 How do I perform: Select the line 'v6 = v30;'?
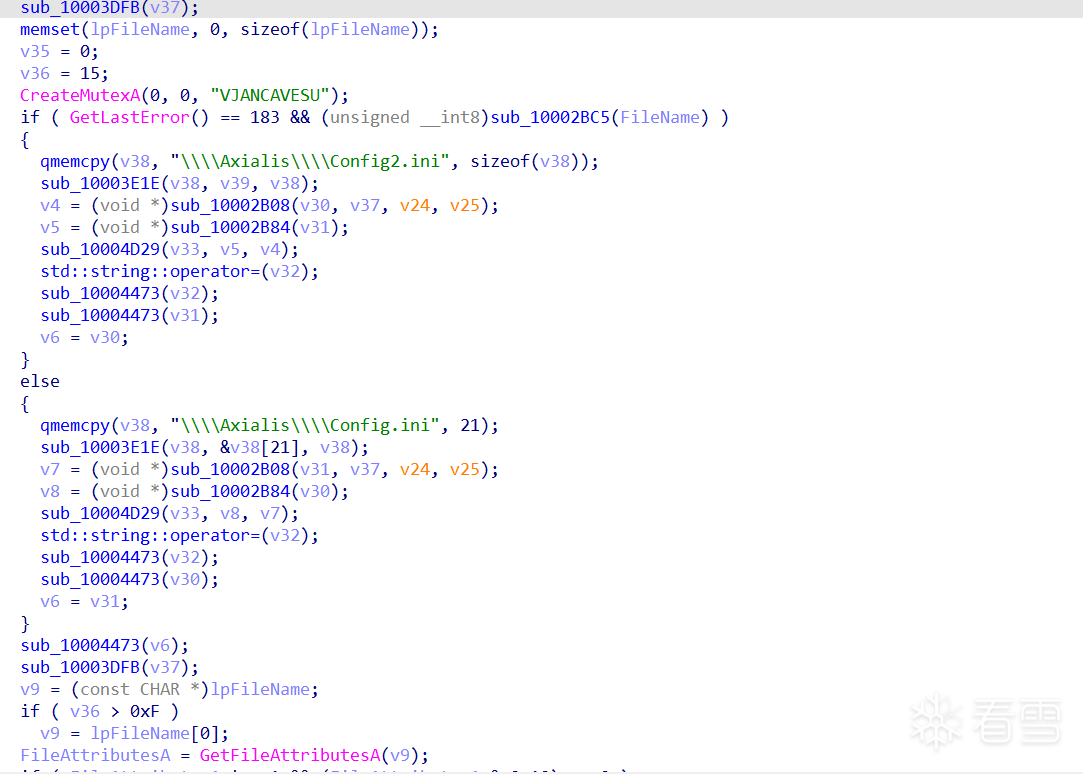click(x=84, y=338)
